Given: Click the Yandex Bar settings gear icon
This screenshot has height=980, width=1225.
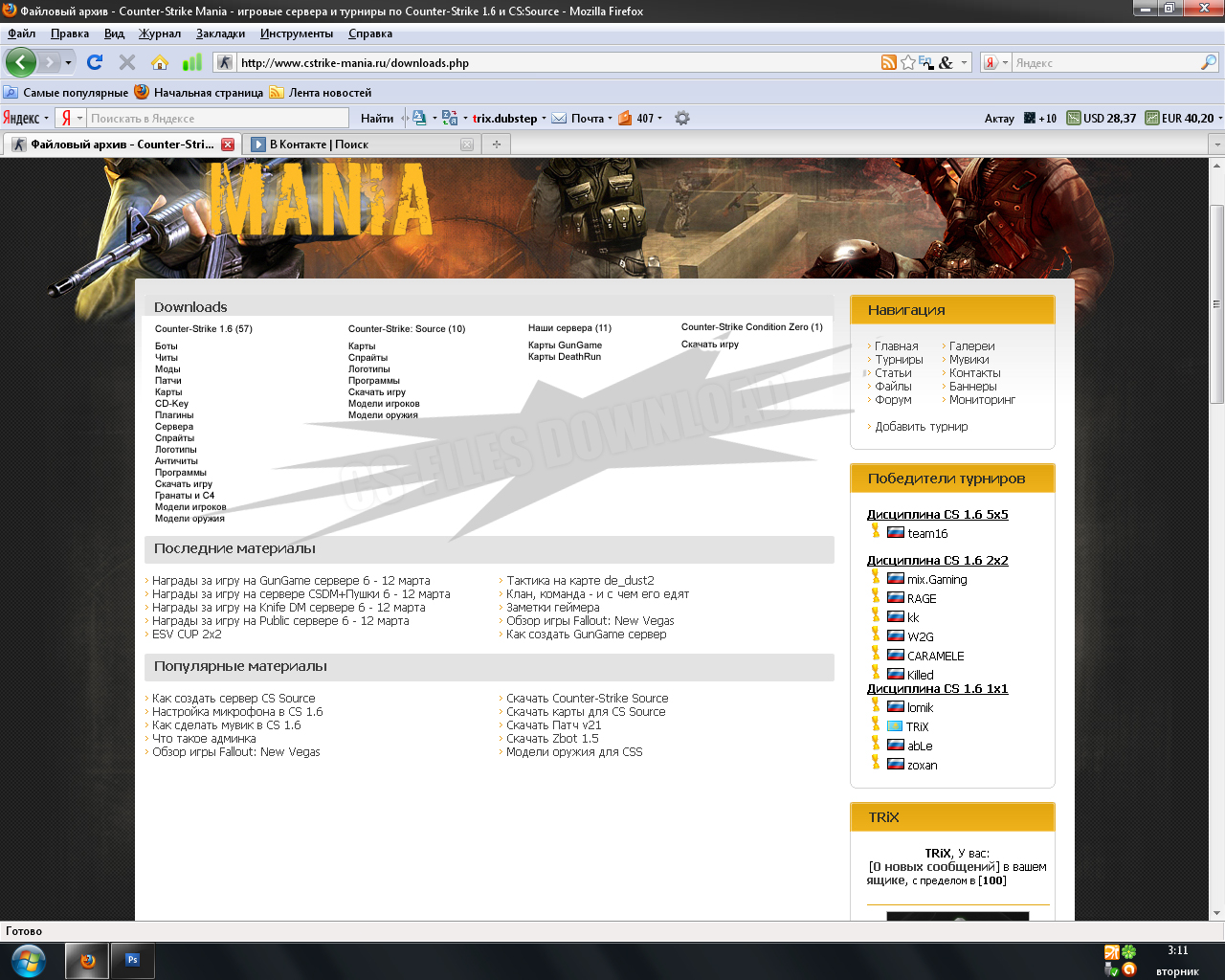Looking at the screenshot, I should pos(682,118).
